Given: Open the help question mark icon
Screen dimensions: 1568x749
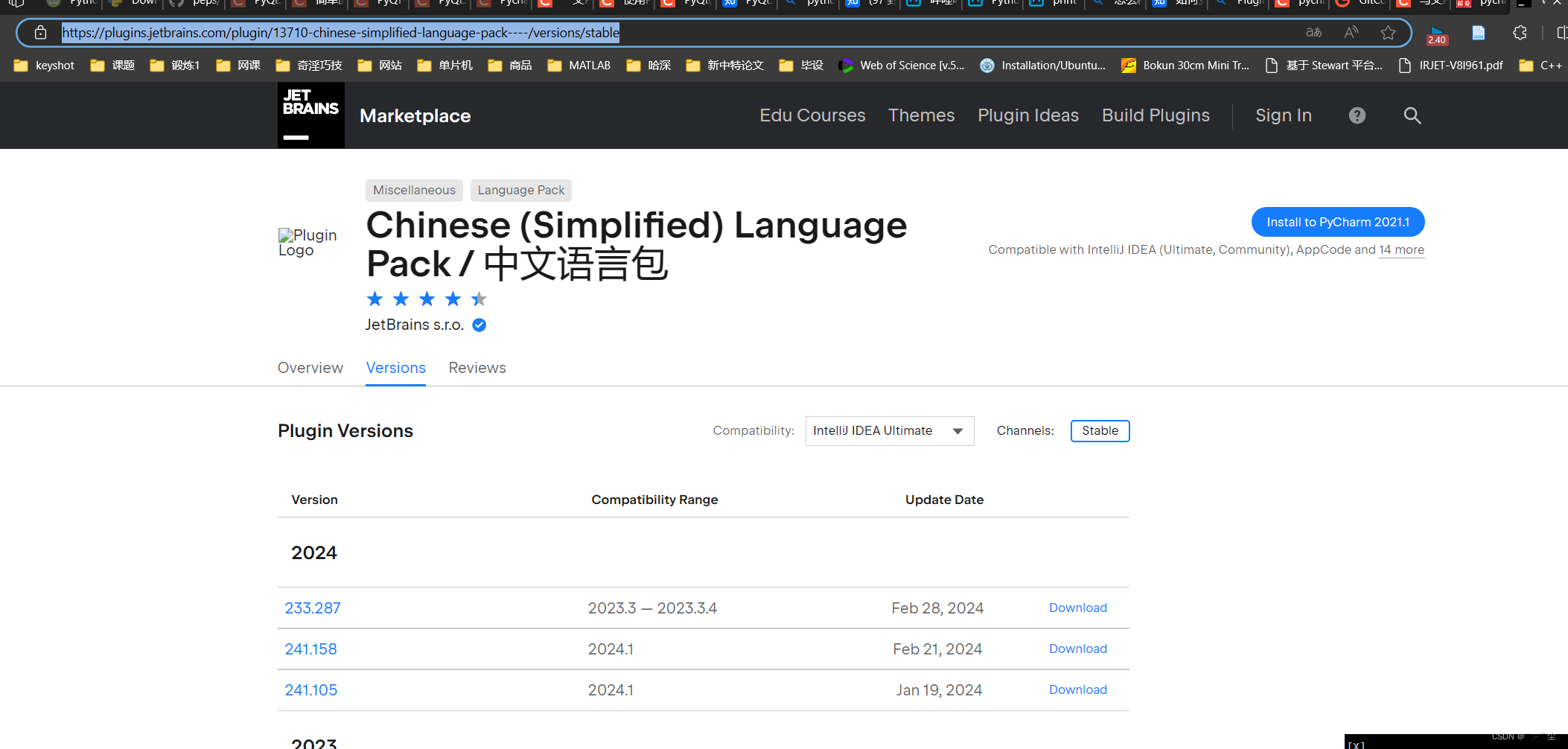Looking at the screenshot, I should tap(1357, 115).
